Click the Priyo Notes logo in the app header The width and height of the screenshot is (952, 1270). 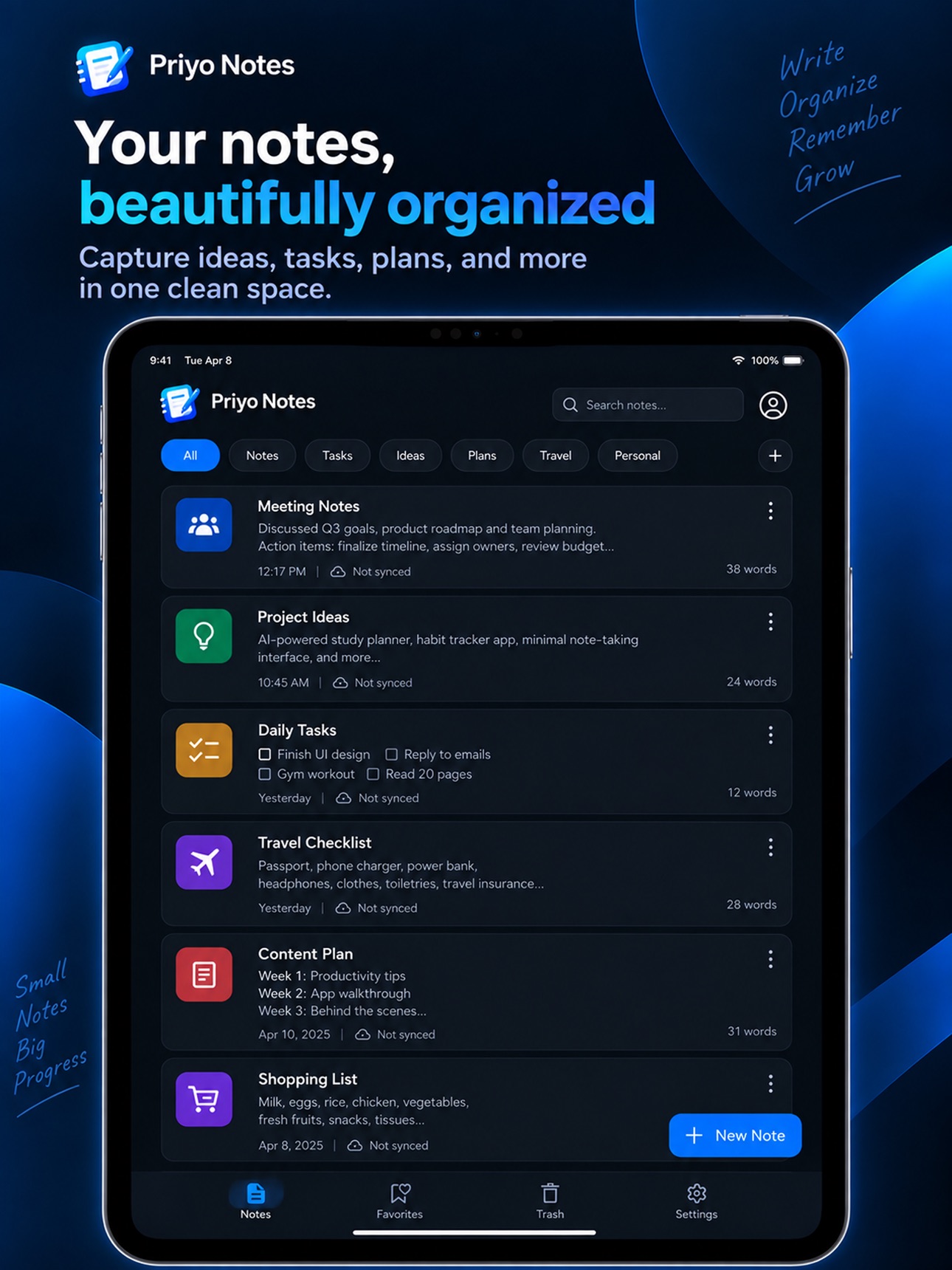point(179,402)
